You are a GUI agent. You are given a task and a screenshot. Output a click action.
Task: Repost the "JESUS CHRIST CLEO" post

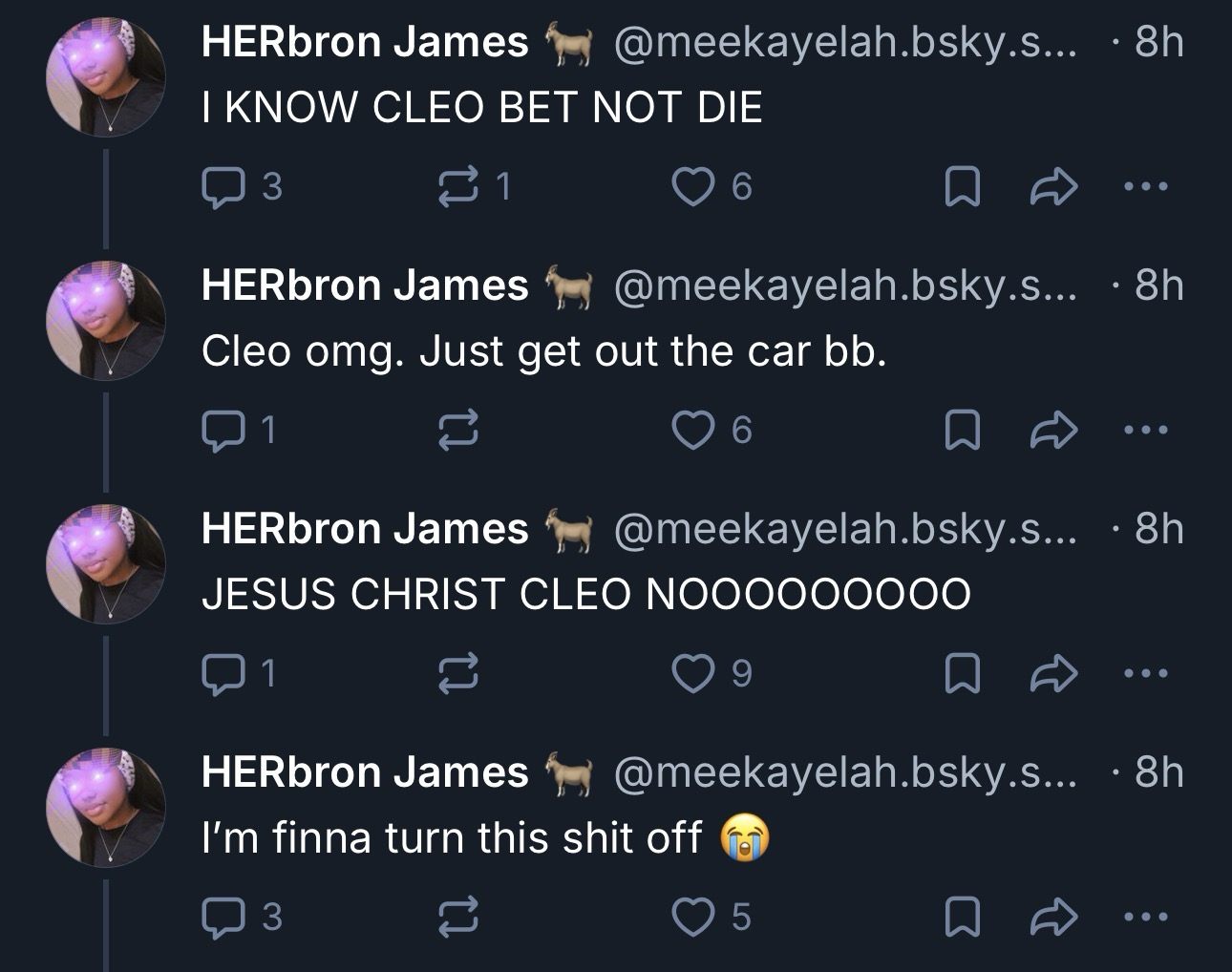[459, 674]
